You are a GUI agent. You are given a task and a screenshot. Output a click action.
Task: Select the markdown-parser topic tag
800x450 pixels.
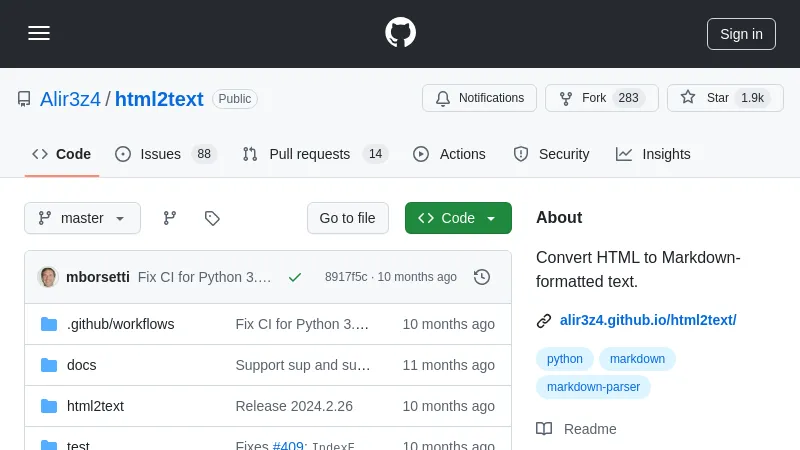pos(593,387)
